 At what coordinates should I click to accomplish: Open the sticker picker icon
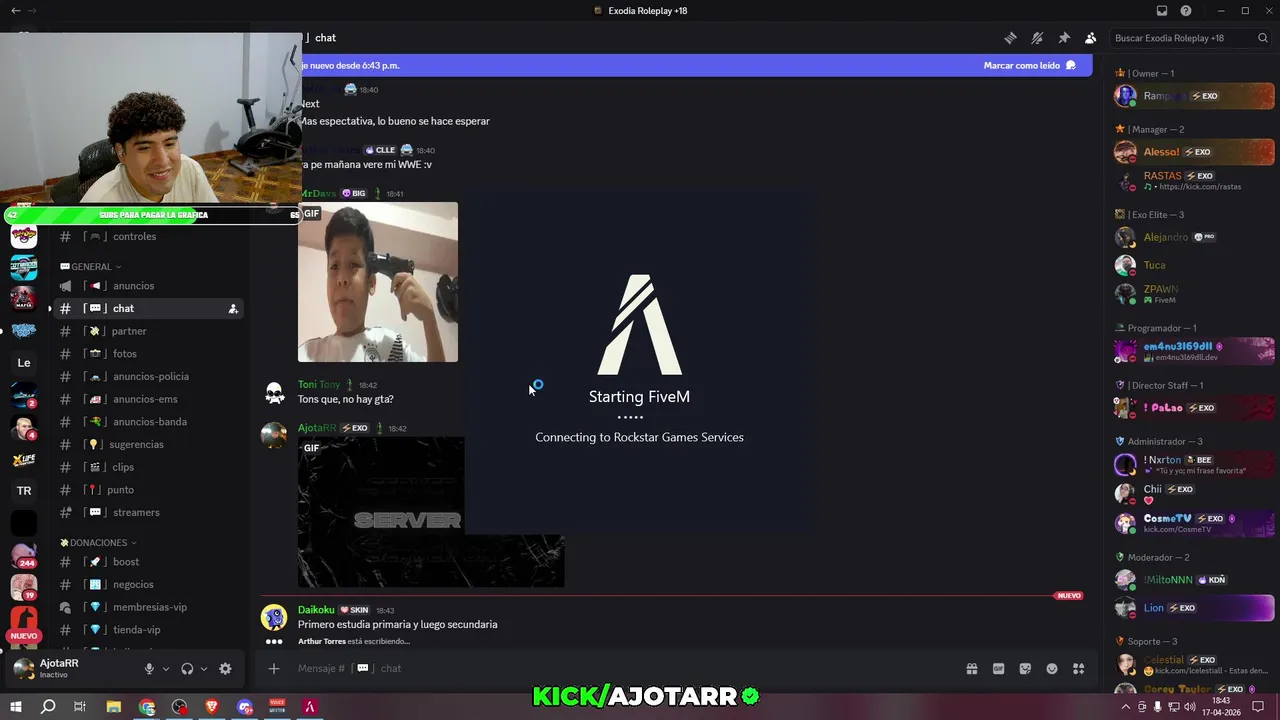(1025, 669)
